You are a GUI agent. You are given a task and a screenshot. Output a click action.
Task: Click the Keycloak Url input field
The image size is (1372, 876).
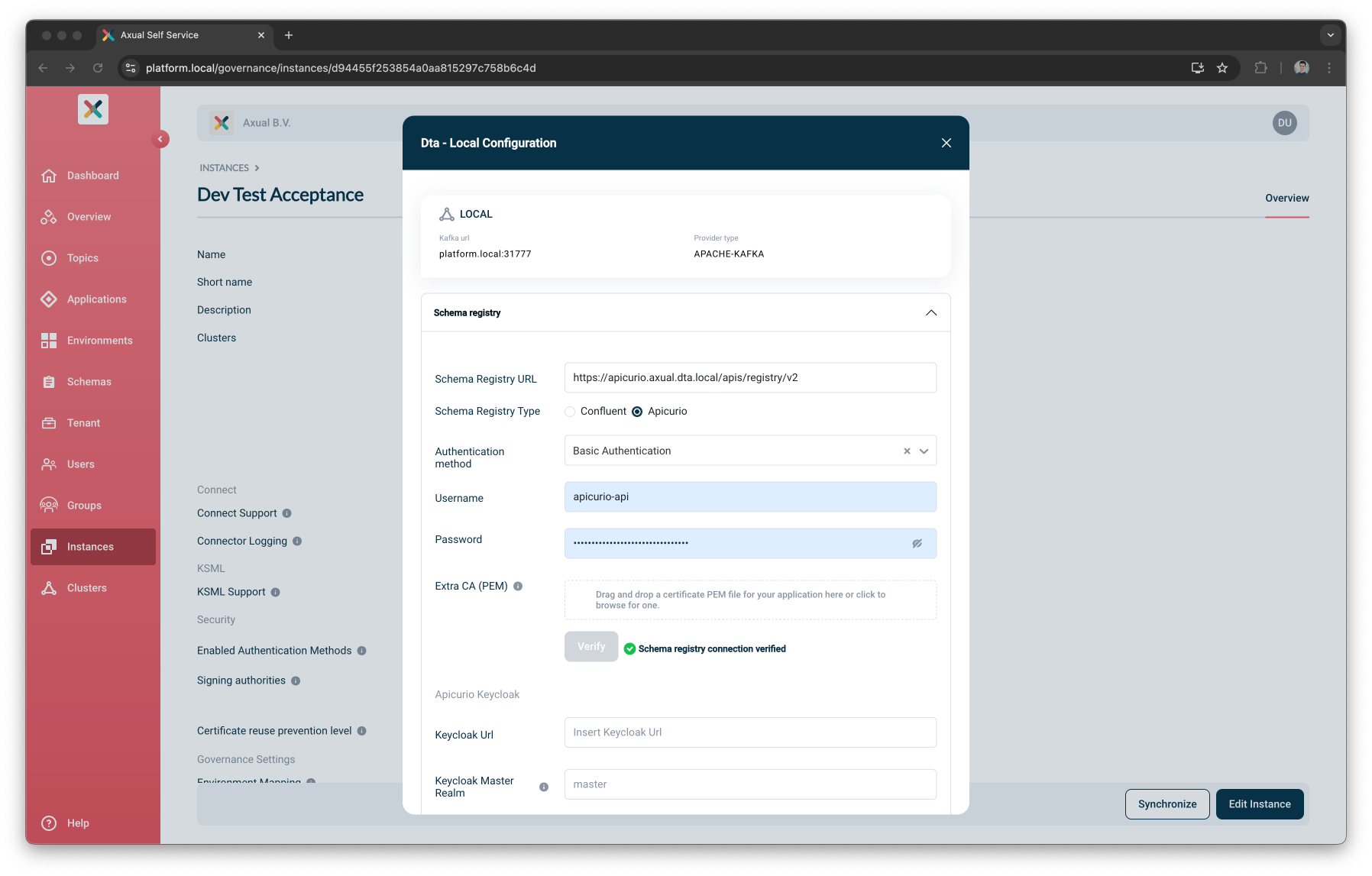click(x=750, y=732)
